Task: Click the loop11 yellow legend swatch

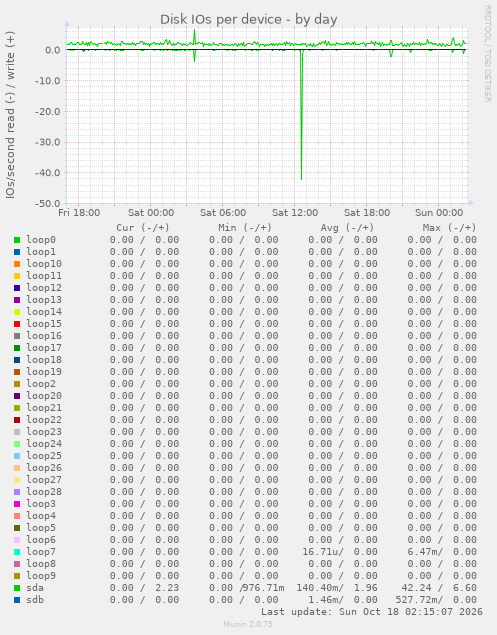Action: pyautogui.click(x=17, y=276)
